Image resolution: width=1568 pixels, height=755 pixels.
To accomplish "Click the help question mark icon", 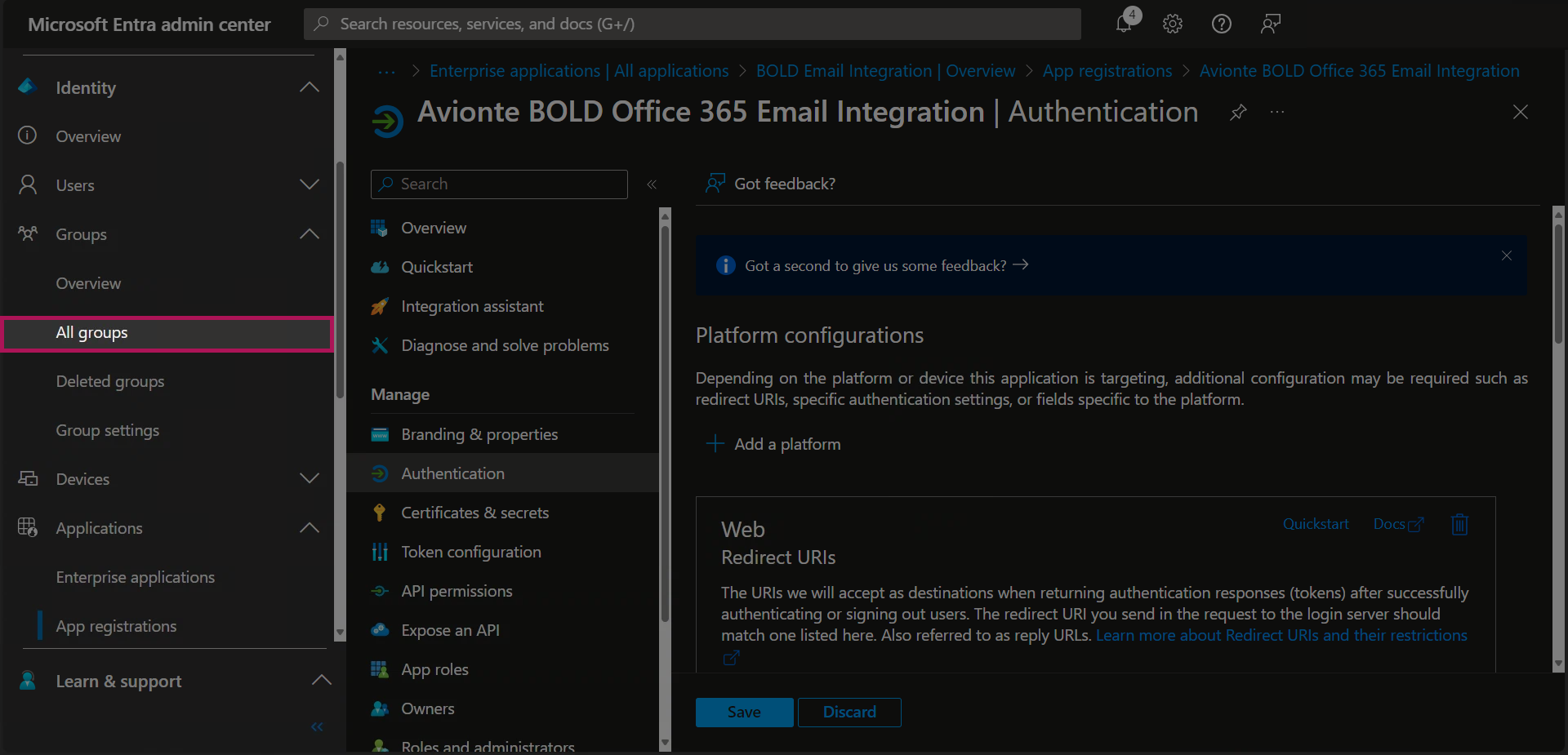I will [x=1221, y=24].
